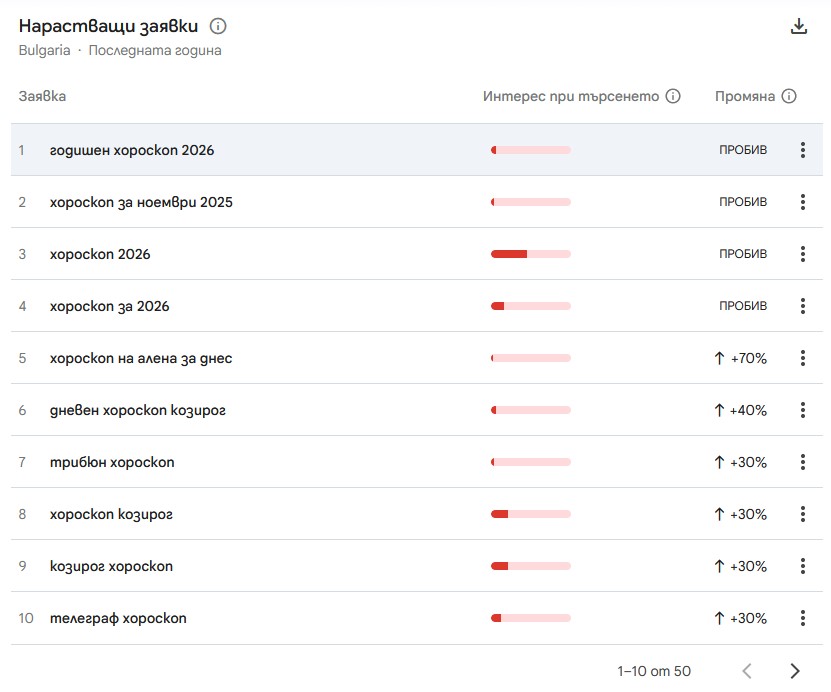
Task: Click the info icon beside Интерес при търсенето
Action: [672, 96]
